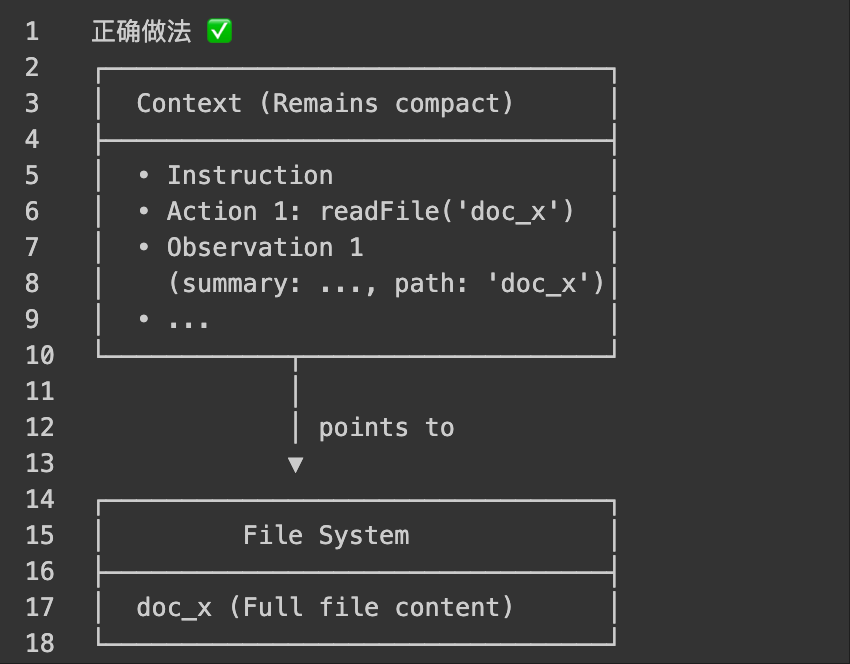Click line number 1 in gutter
Screen dimensions: 850x664
click(33, 32)
